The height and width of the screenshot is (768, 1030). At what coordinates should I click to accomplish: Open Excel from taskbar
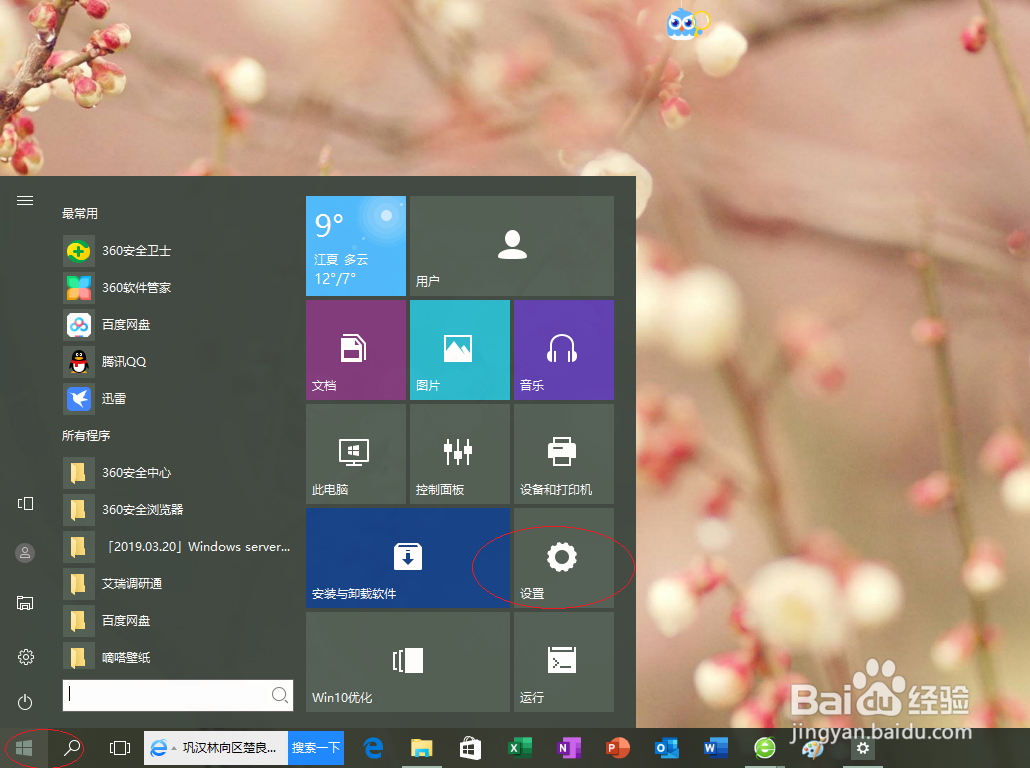click(x=520, y=748)
